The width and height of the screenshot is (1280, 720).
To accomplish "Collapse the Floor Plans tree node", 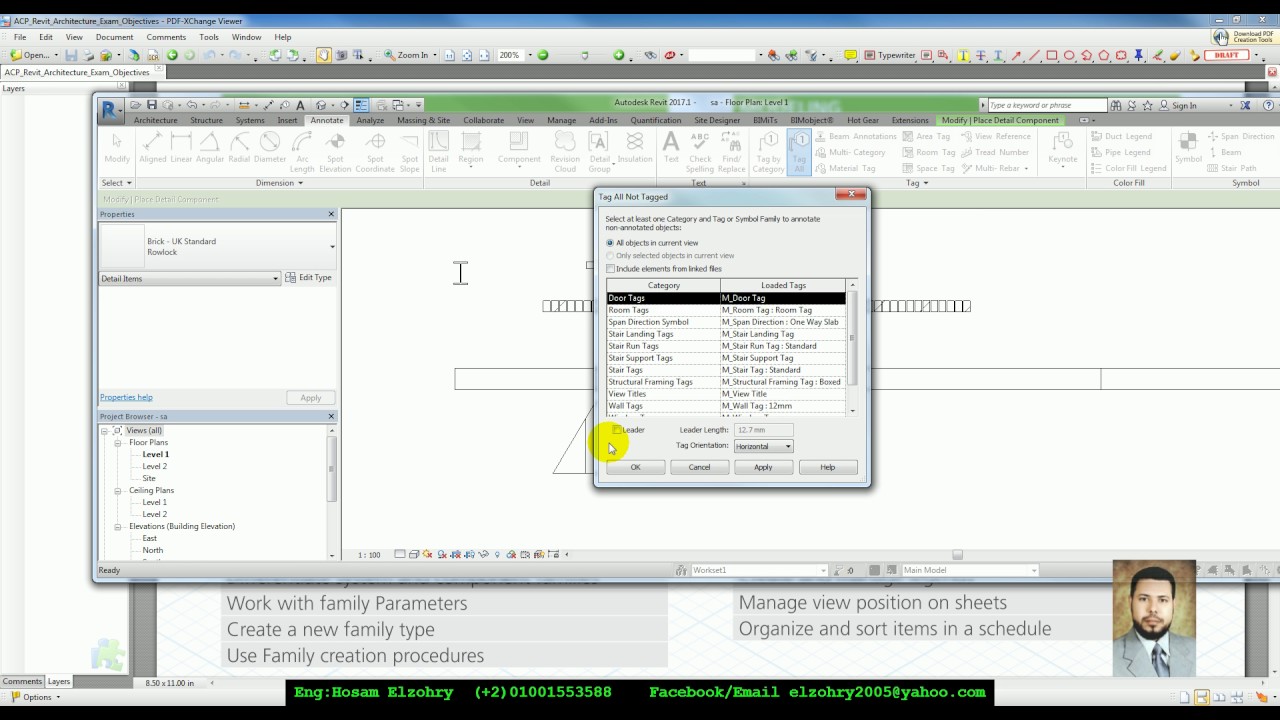I will [x=118, y=442].
